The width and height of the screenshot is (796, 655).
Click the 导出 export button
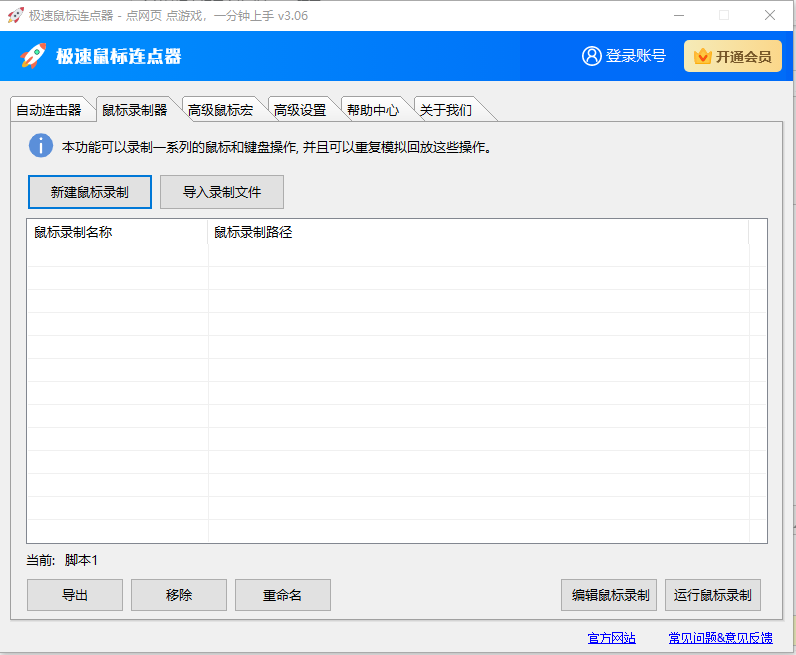[x=75, y=595]
